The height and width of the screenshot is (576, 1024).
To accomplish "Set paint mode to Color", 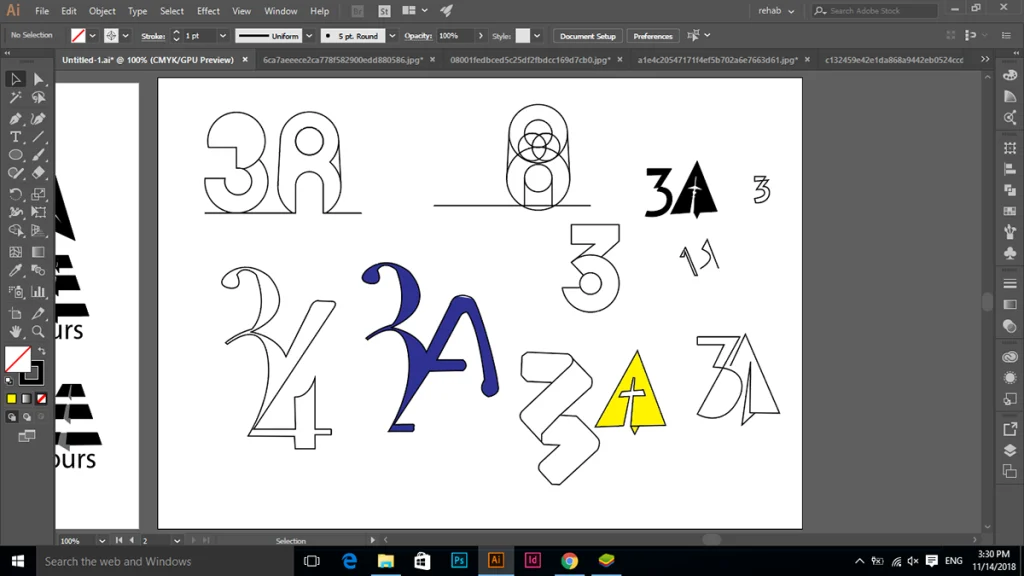I will tap(11, 398).
